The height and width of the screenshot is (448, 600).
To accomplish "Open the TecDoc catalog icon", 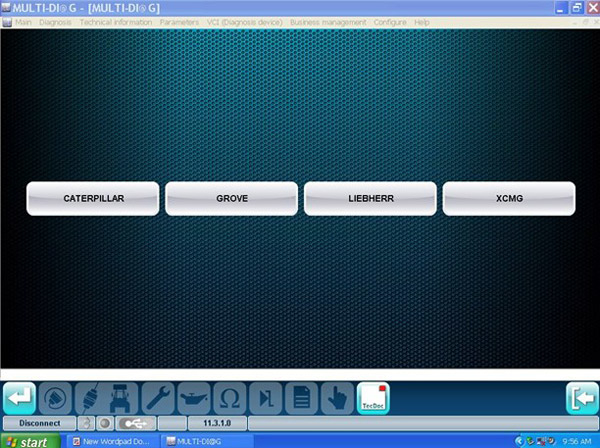I will 373,398.
